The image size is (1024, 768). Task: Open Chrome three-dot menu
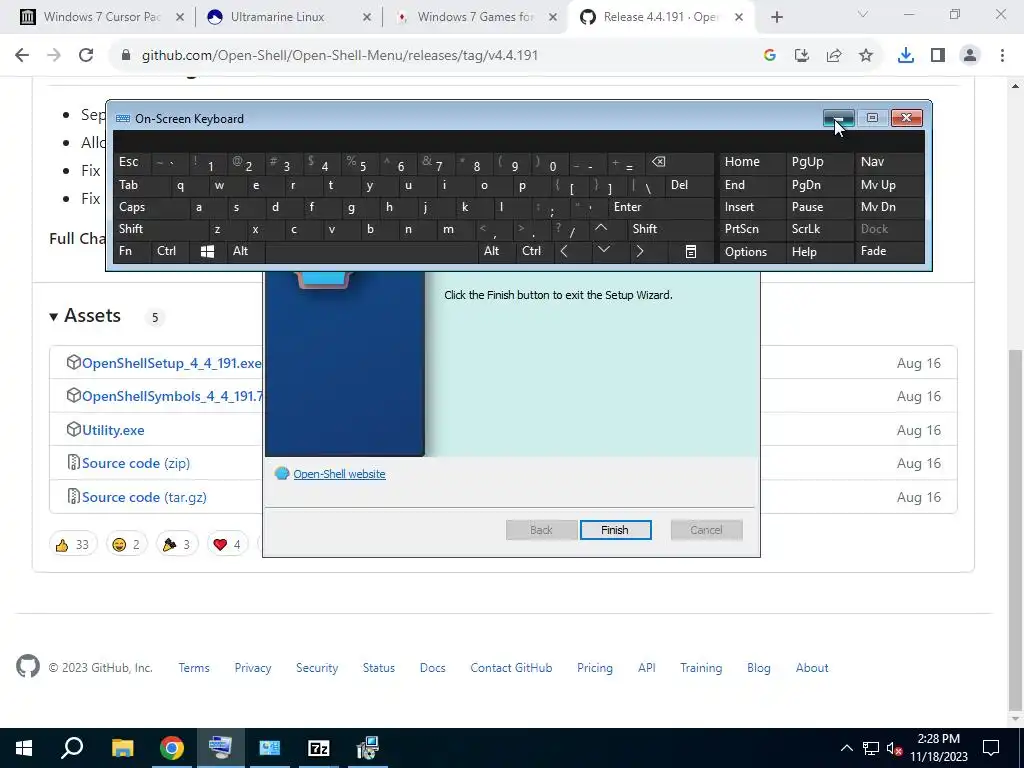point(1002,56)
